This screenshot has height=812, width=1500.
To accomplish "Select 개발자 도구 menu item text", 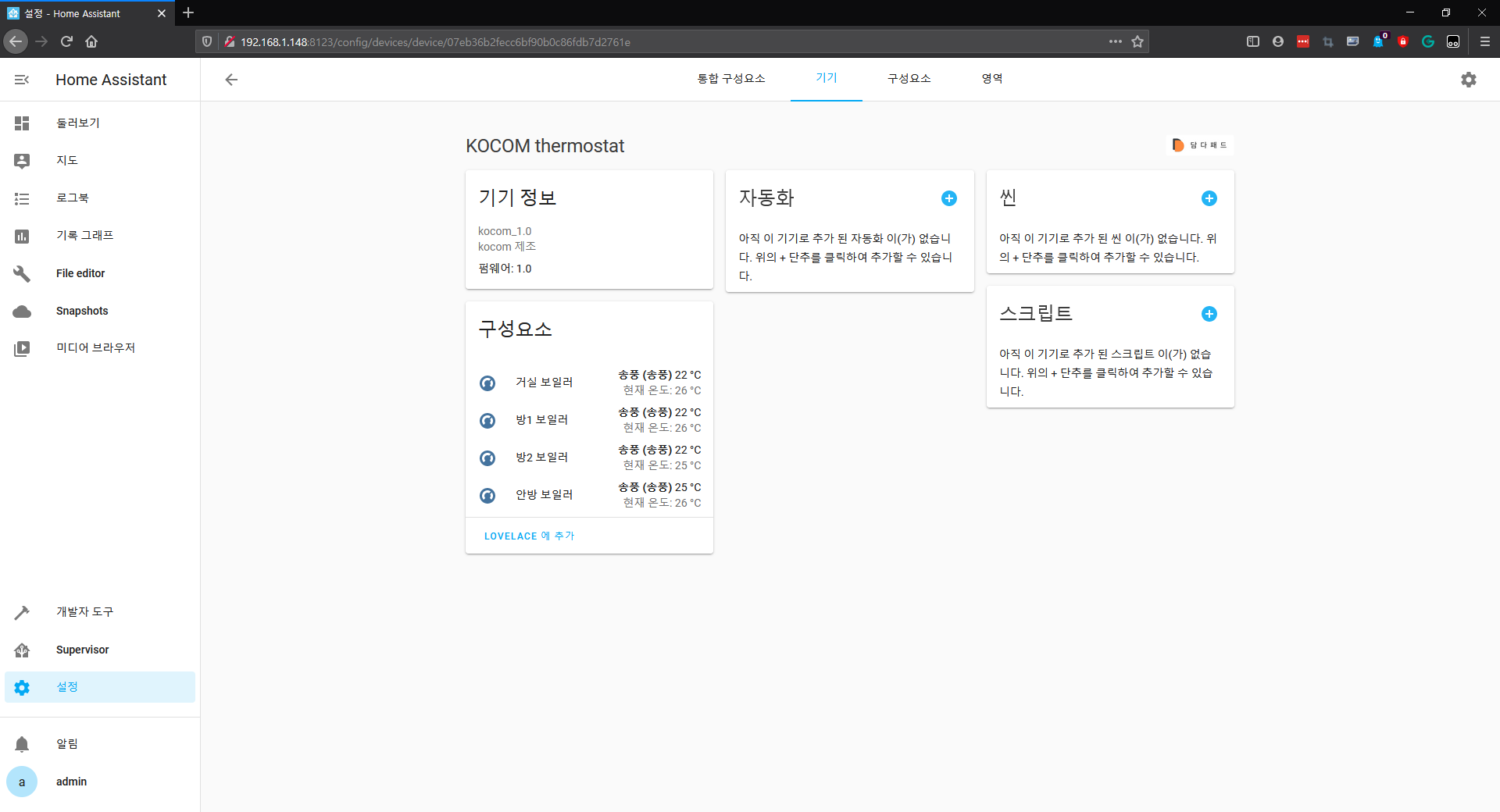I will point(84,612).
